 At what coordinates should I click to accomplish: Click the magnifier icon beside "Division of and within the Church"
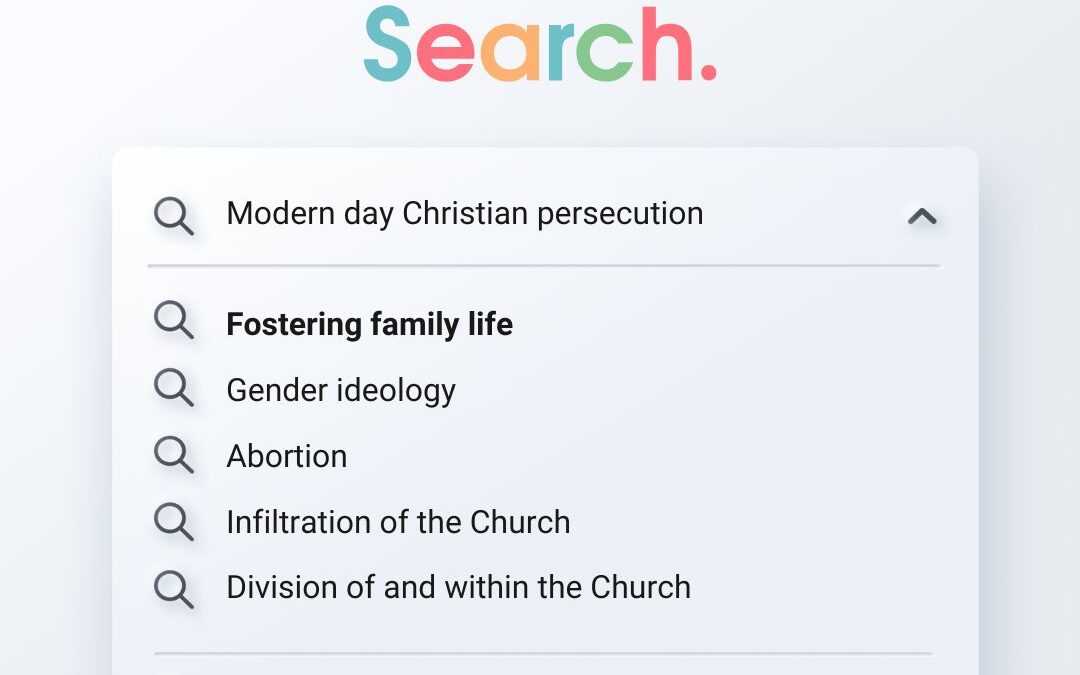pyautogui.click(x=175, y=588)
